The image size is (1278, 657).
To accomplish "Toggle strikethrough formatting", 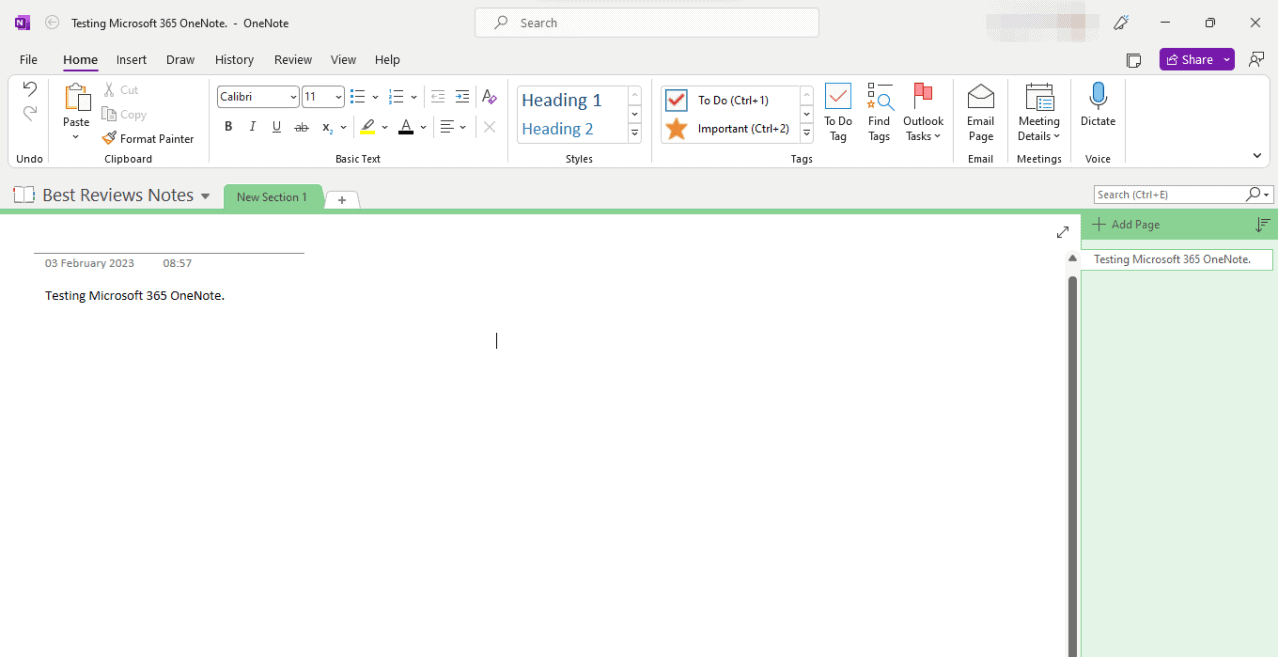I will [301, 126].
